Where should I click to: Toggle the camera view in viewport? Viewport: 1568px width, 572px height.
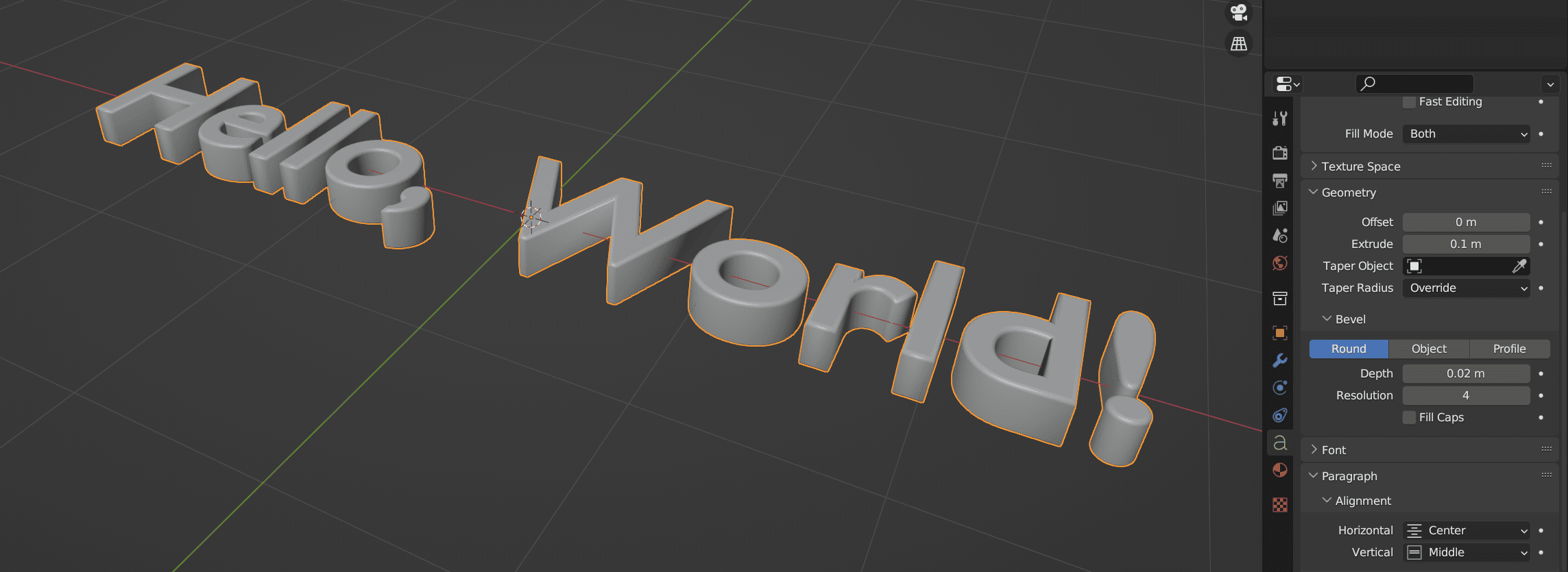pyautogui.click(x=1239, y=12)
